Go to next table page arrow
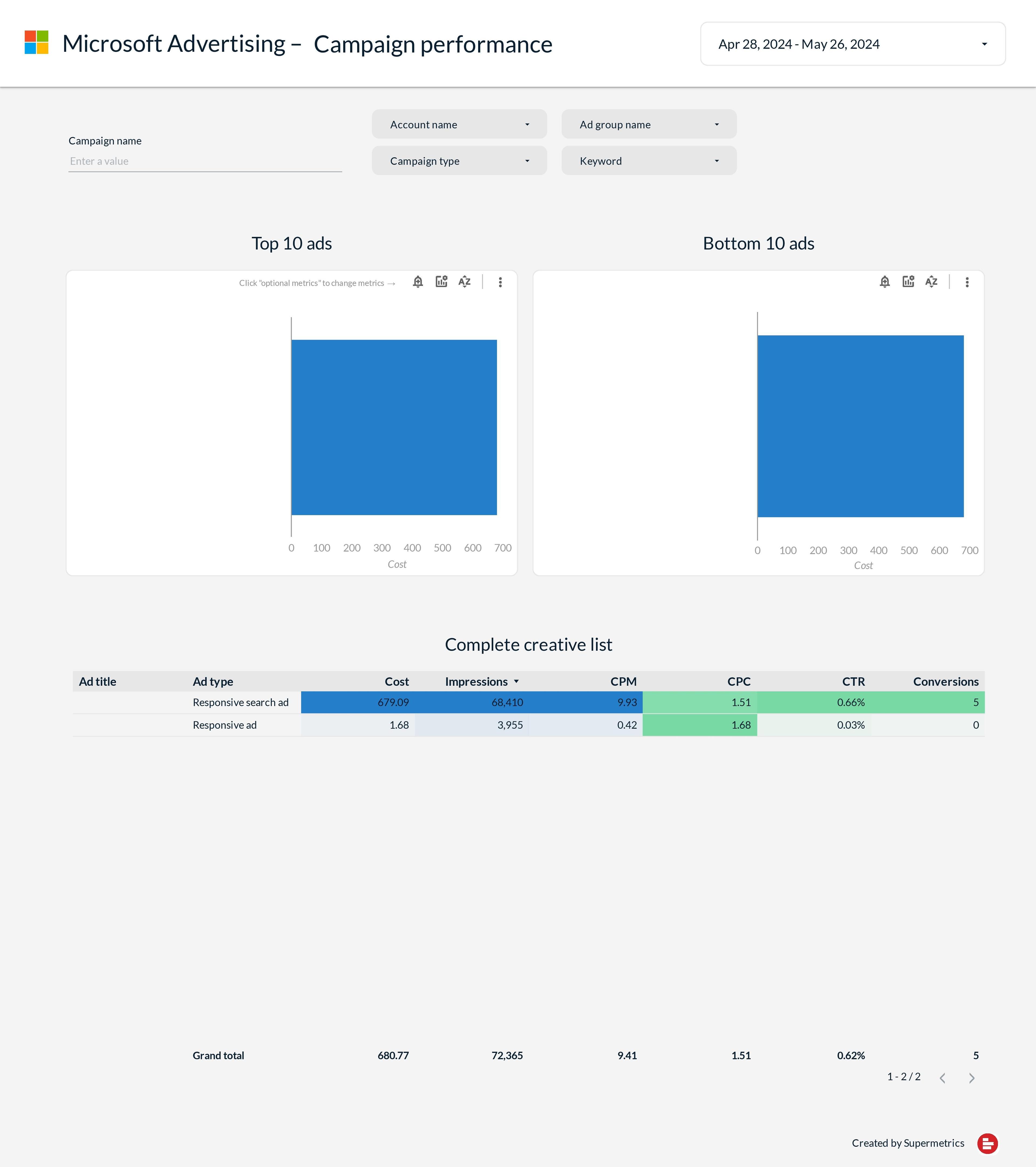This screenshot has width=1036, height=1167. pyautogui.click(x=972, y=1078)
